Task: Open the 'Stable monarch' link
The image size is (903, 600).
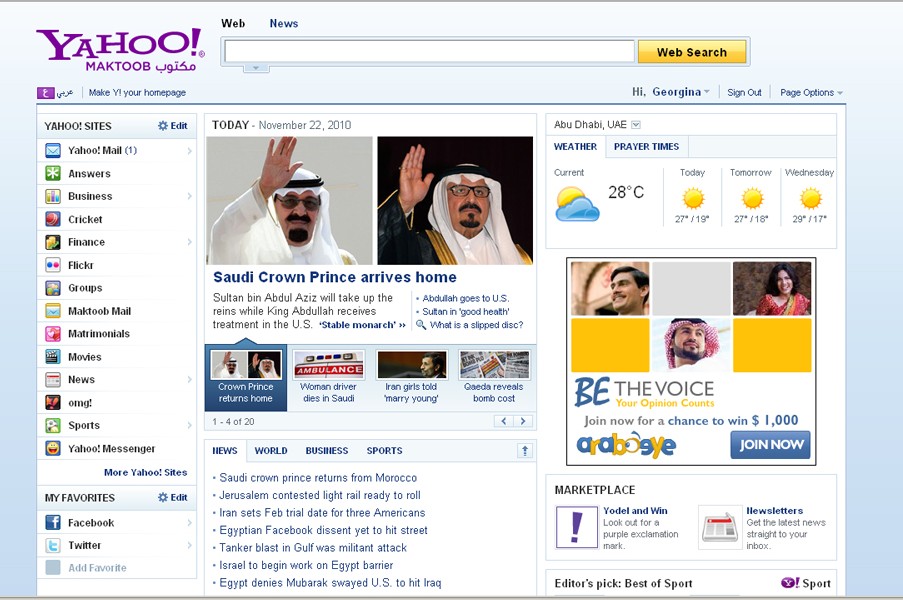Action: point(362,325)
